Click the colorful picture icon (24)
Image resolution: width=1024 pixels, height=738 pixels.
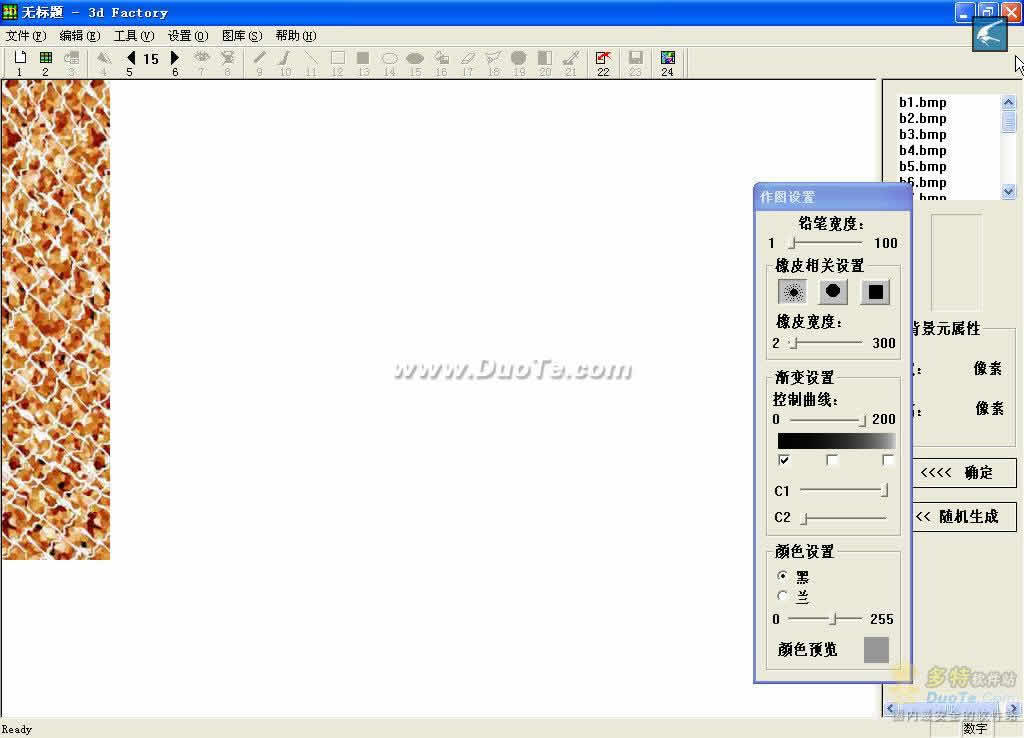[x=667, y=59]
